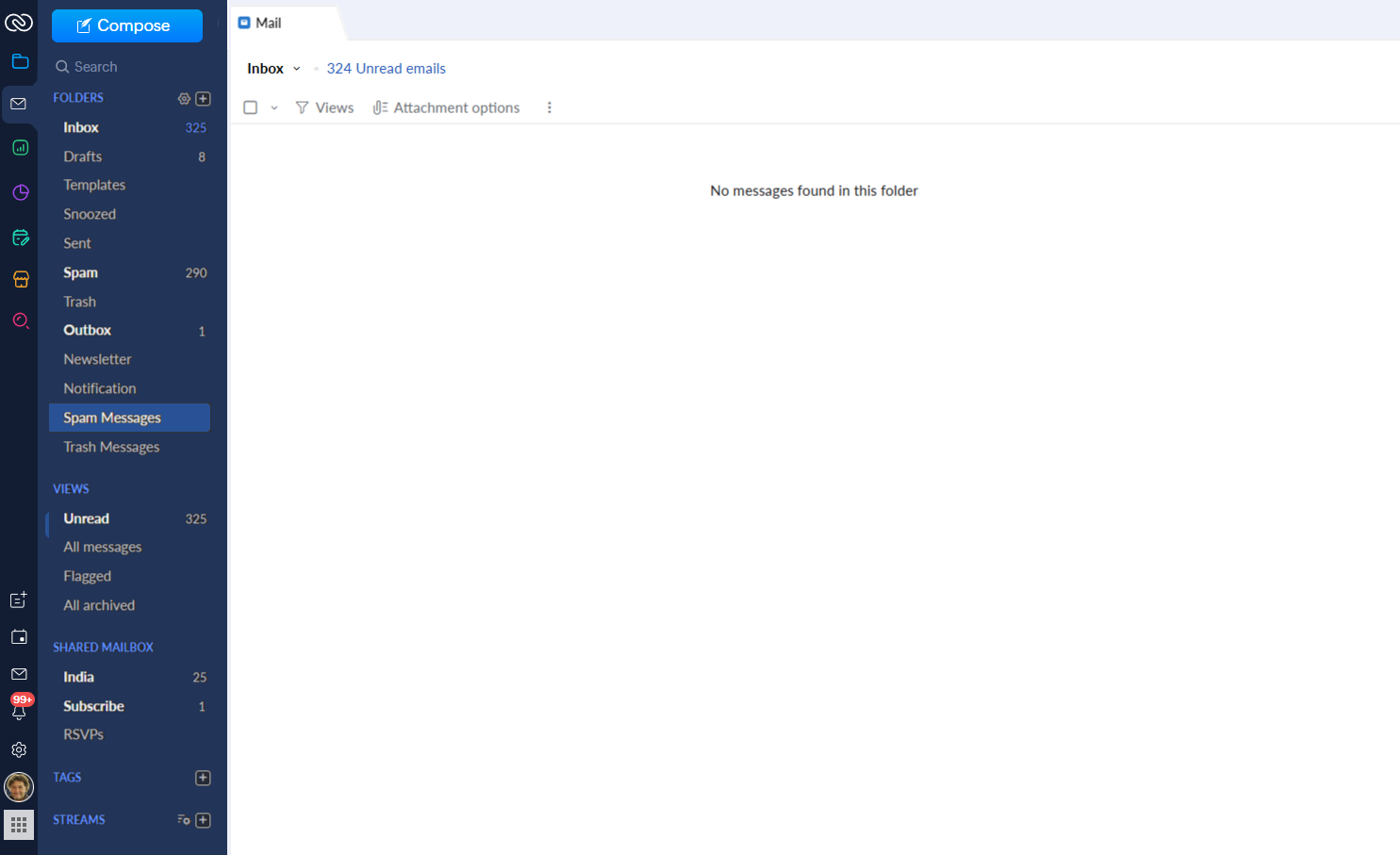Open the purple pie chart icon
This screenshot has width=1400, height=855.
point(20,192)
